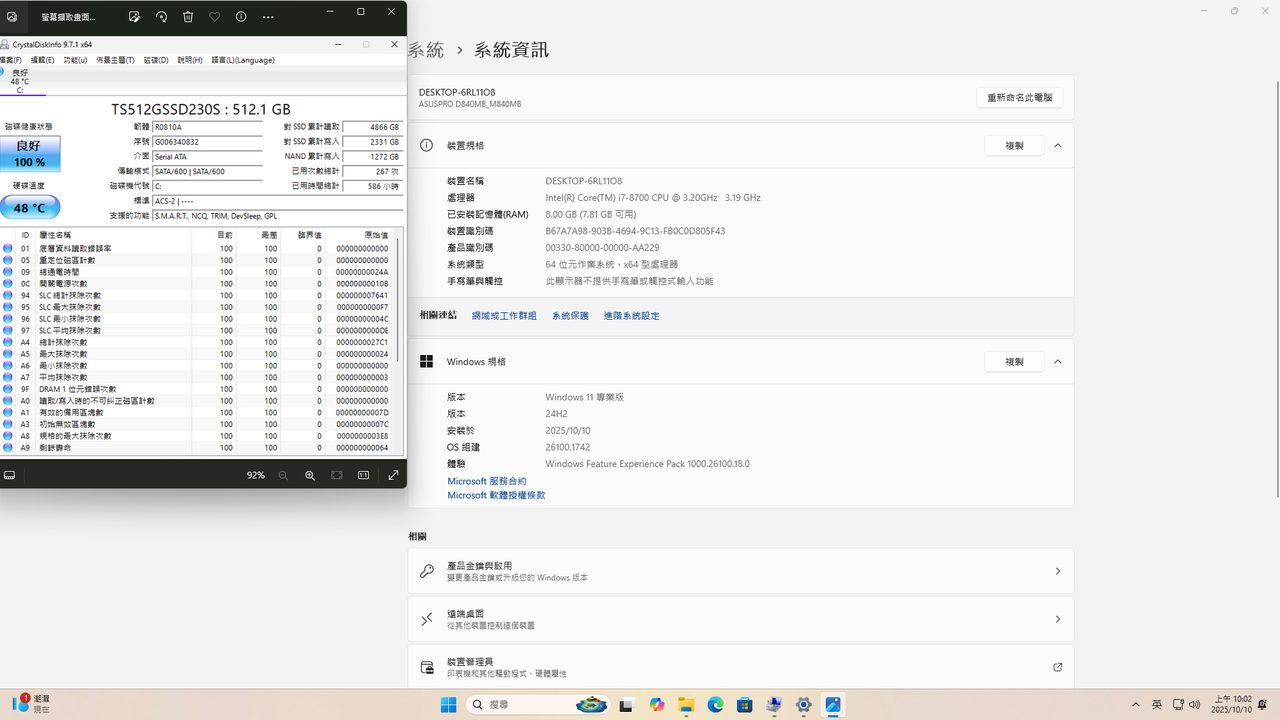The width and height of the screenshot is (1280, 720).
Task: Open the 功能(u) menu in CrystalDiskInfo
Action: click(75, 60)
